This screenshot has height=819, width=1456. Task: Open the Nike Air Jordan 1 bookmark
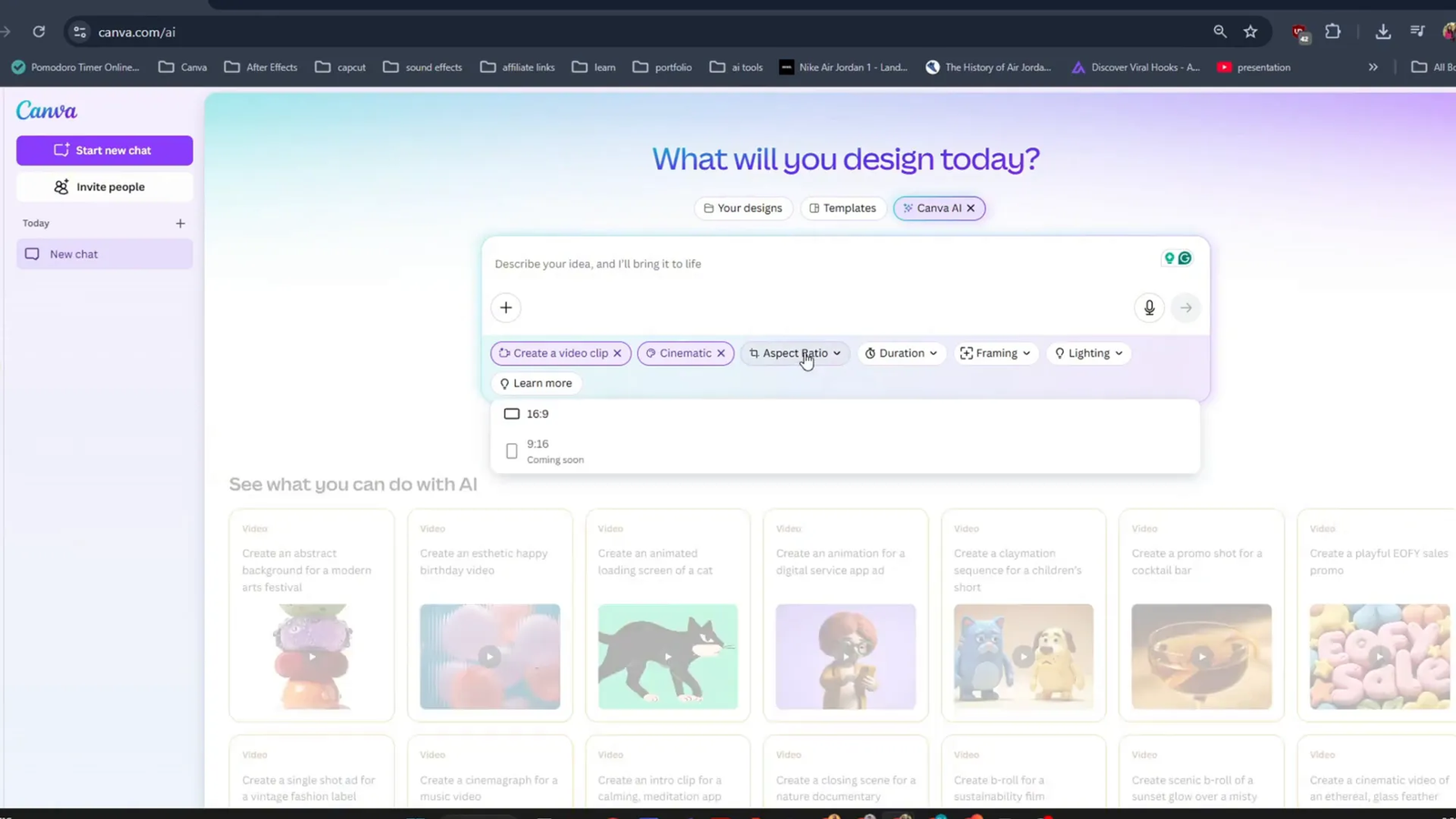(844, 67)
